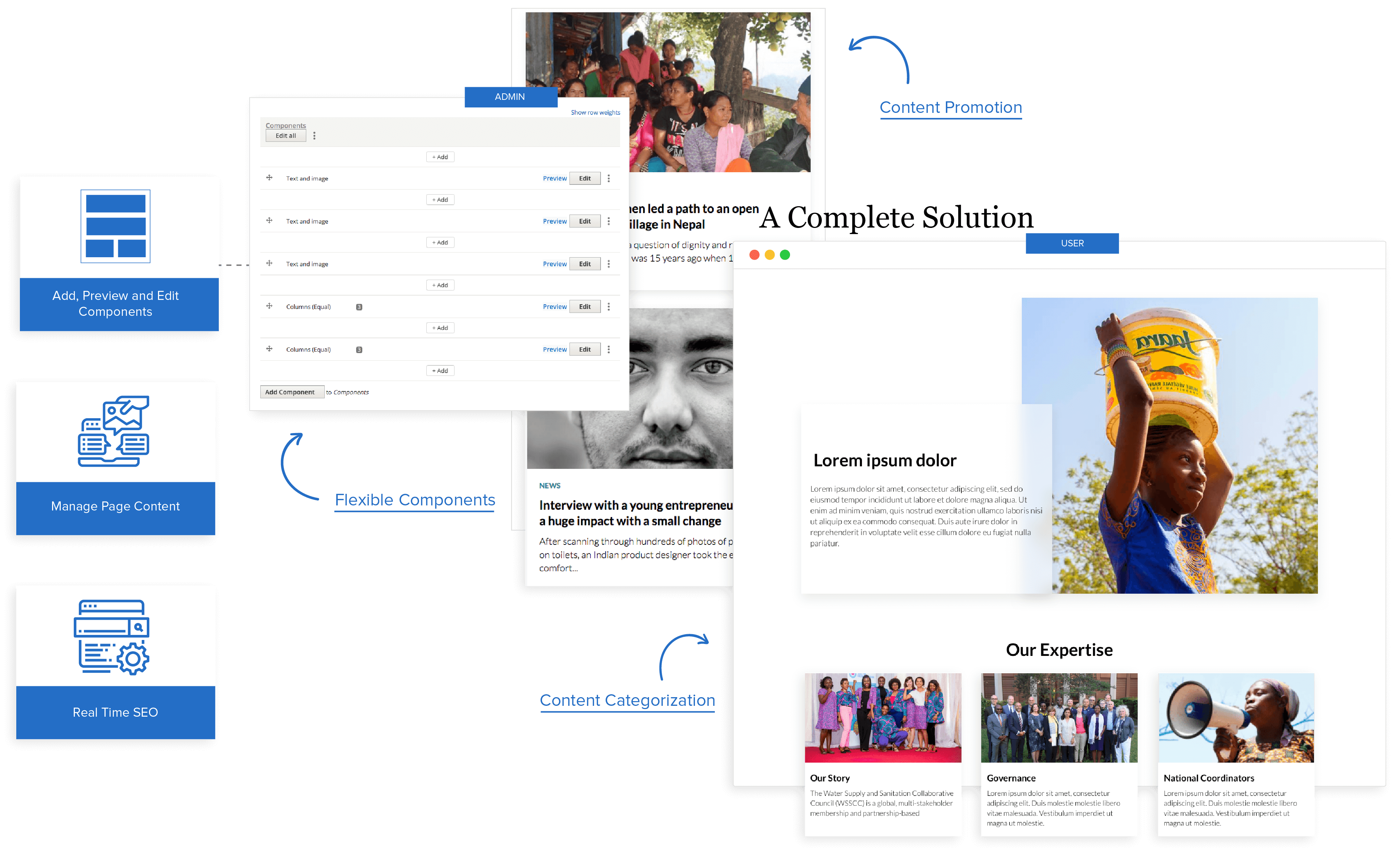This screenshot has height=848, width=1400.
Task: Click the Show row weights link in admin panel
Action: (x=592, y=113)
